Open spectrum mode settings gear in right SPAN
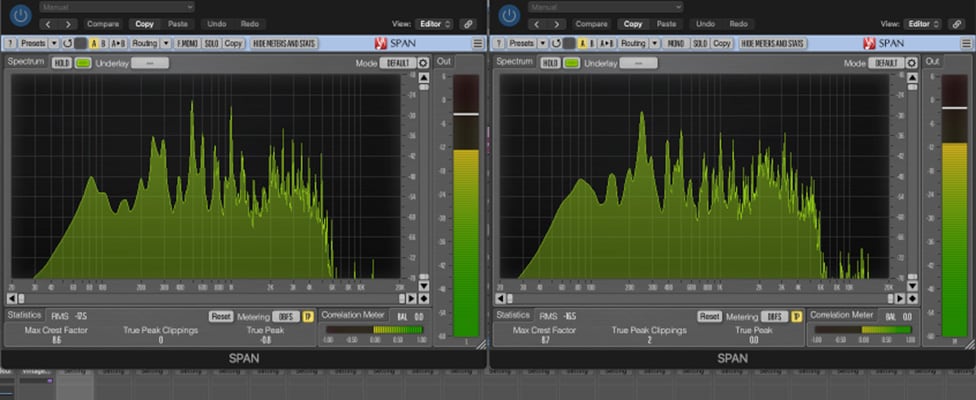The image size is (976, 400). tap(912, 63)
